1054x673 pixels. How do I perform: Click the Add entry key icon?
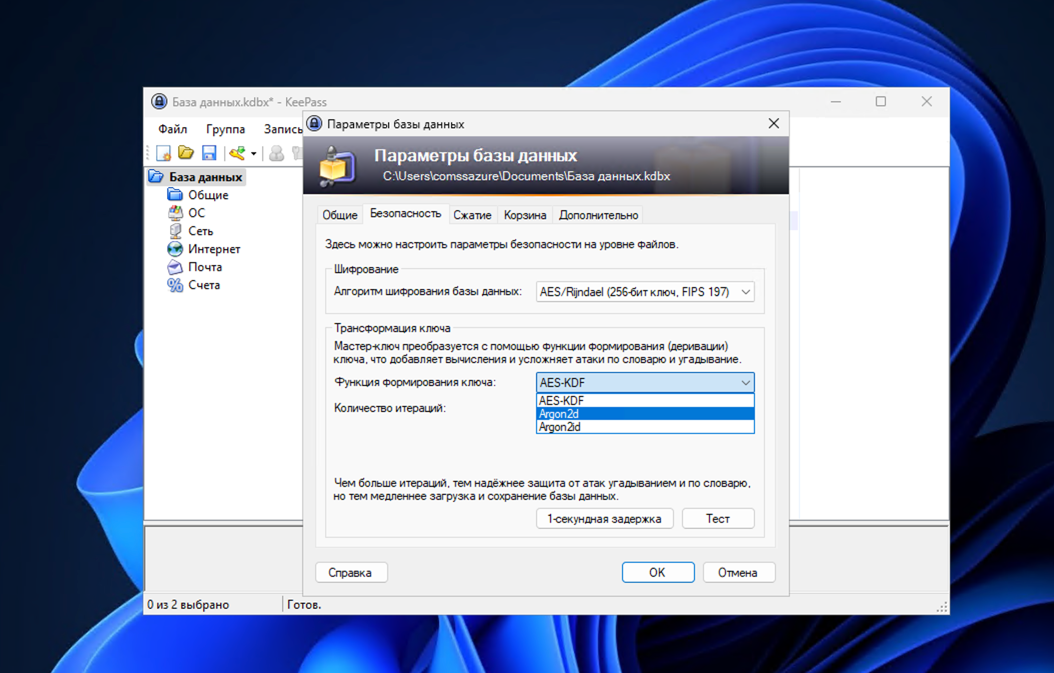[237, 153]
